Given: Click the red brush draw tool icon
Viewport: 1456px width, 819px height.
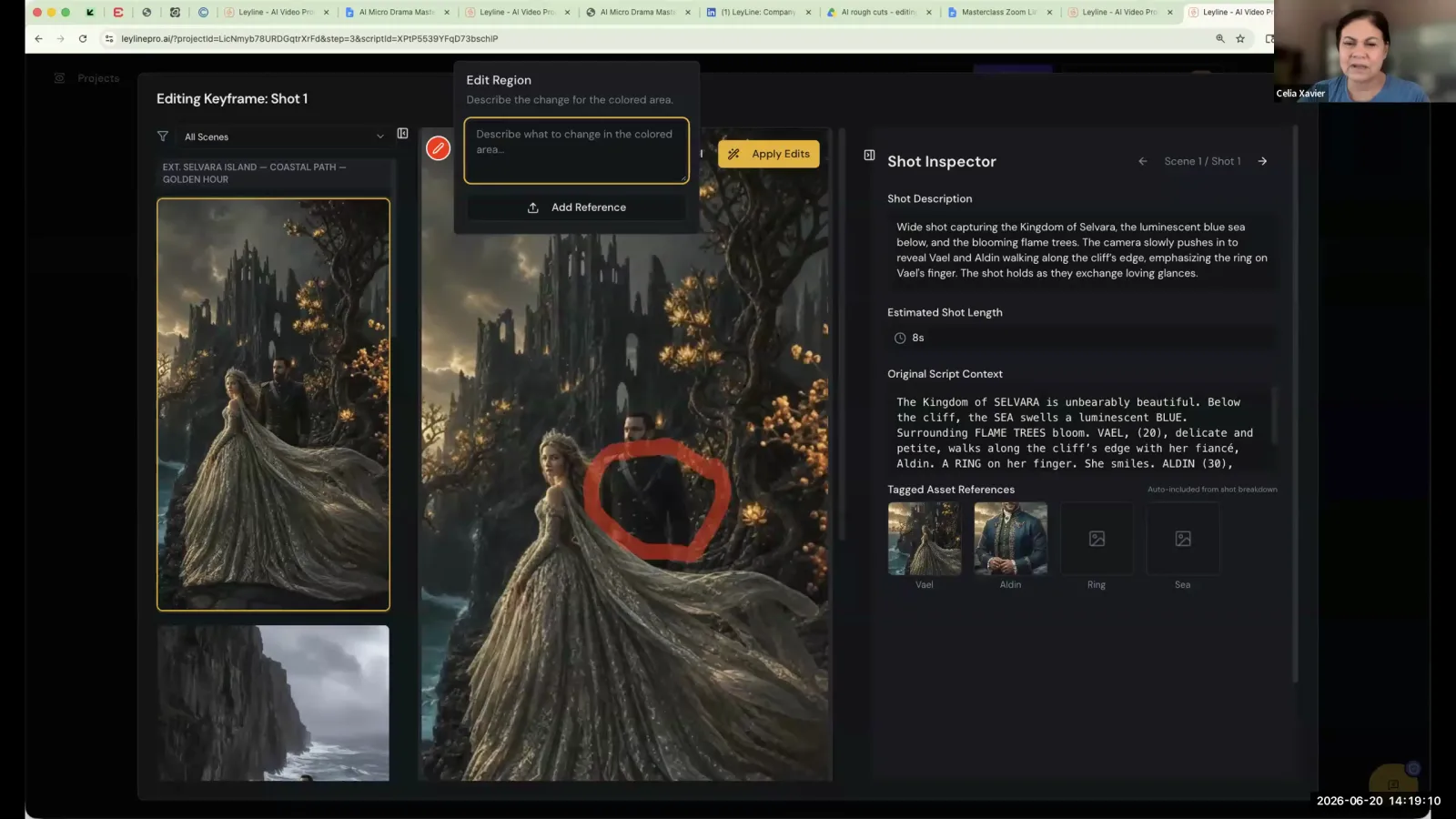Looking at the screenshot, I should click(438, 147).
